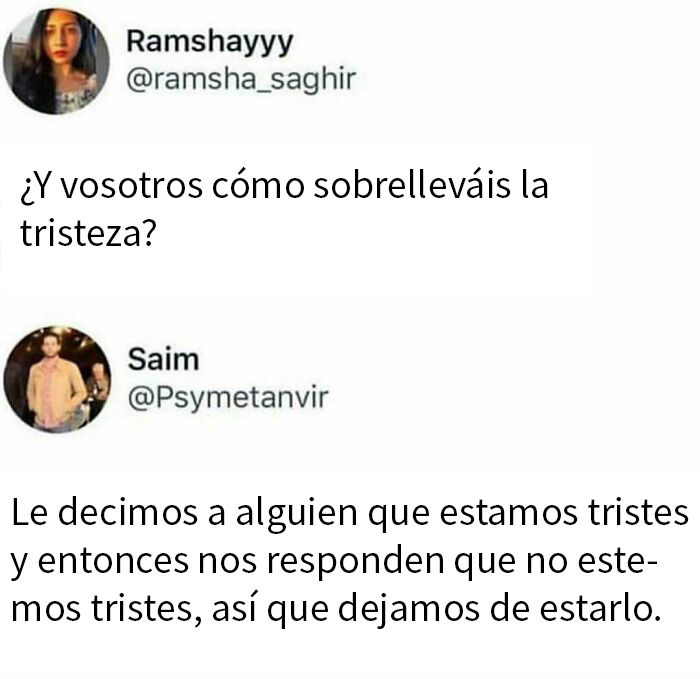Open Ramshayyy's profile picture
The width and height of the screenshot is (700, 679).
coord(56,62)
